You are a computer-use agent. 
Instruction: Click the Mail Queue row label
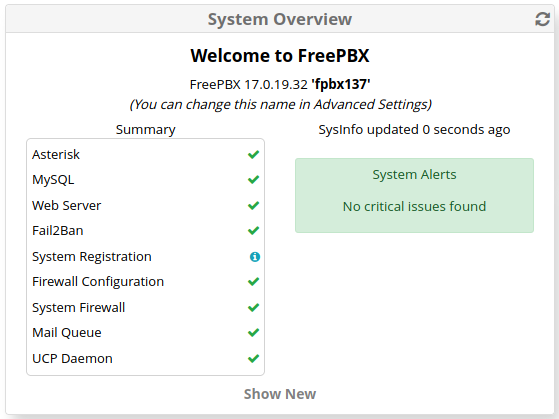(x=67, y=333)
